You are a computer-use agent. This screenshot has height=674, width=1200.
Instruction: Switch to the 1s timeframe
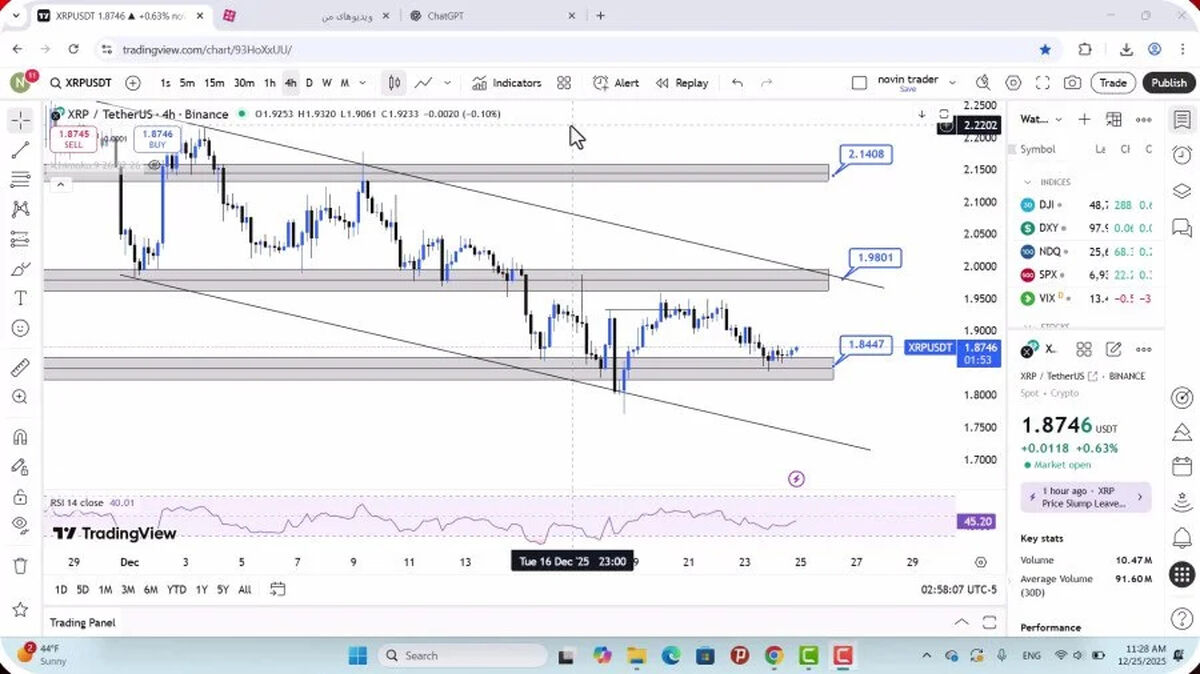tap(165, 83)
